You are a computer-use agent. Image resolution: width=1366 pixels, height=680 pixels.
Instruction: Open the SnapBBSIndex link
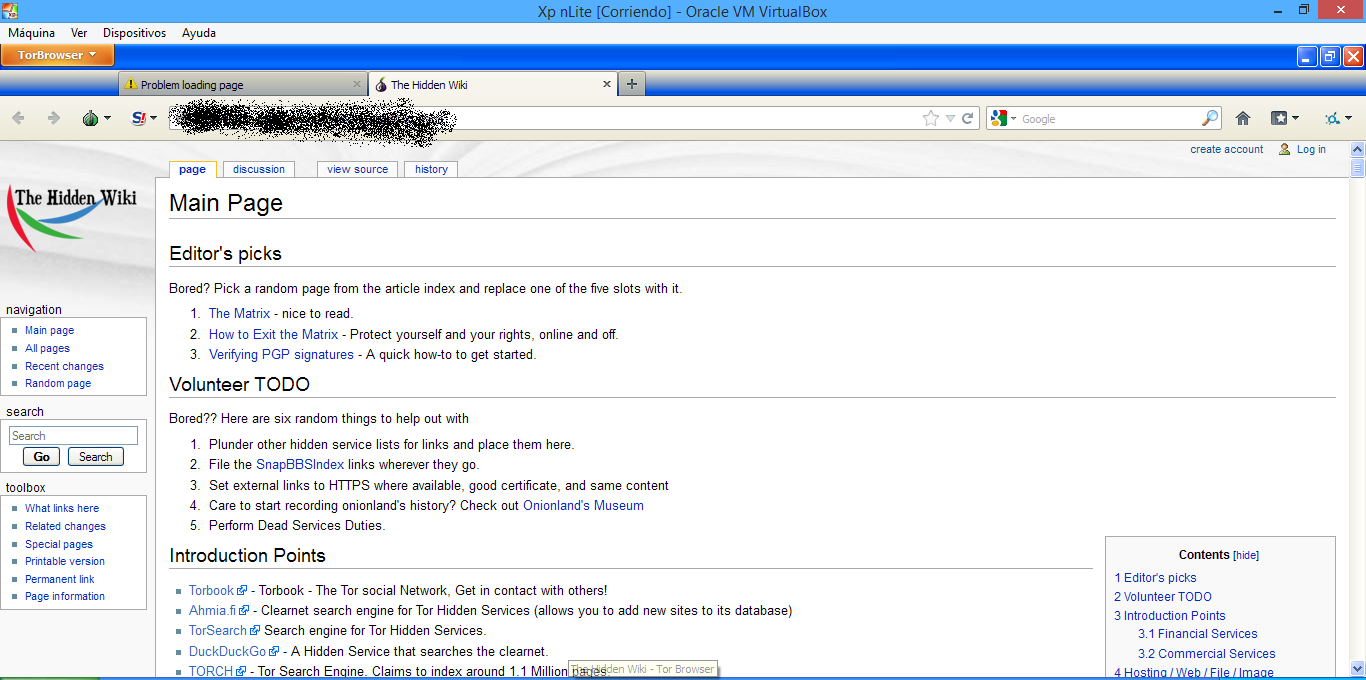300,464
